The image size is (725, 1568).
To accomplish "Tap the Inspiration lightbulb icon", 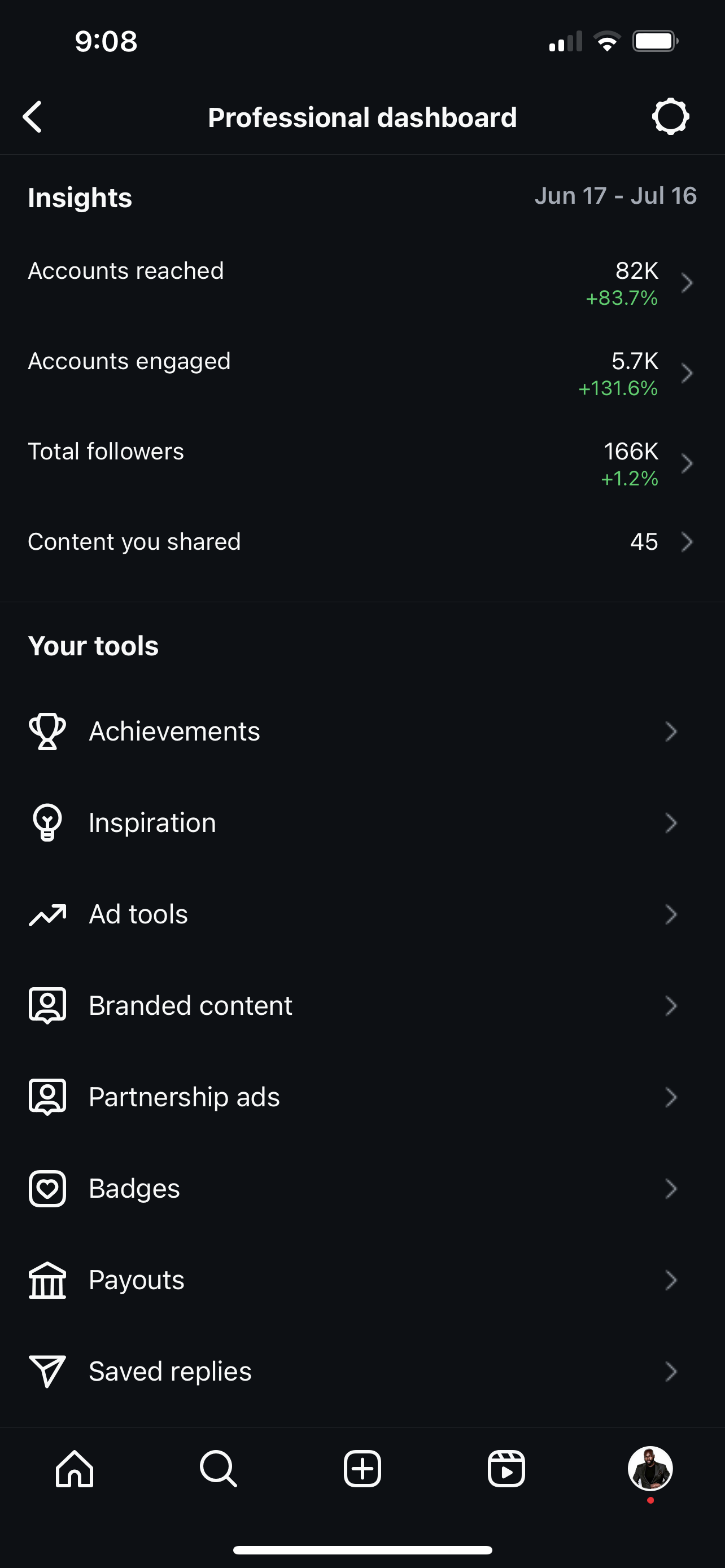I will point(47,822).
